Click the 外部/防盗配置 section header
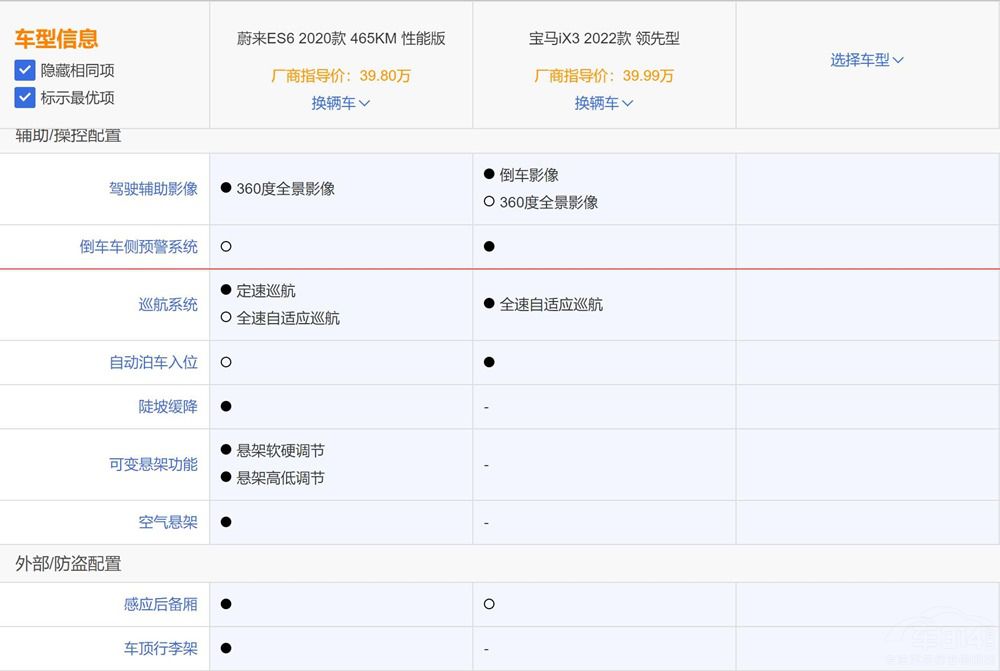1000x671 pixels. point(68,564)
